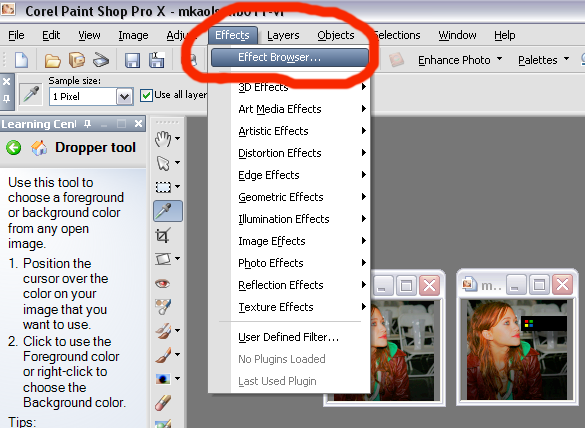This screenshot has height=428, width=585.
Task: Expand the Selection tool flyout arrow
Action: point(178,186)
